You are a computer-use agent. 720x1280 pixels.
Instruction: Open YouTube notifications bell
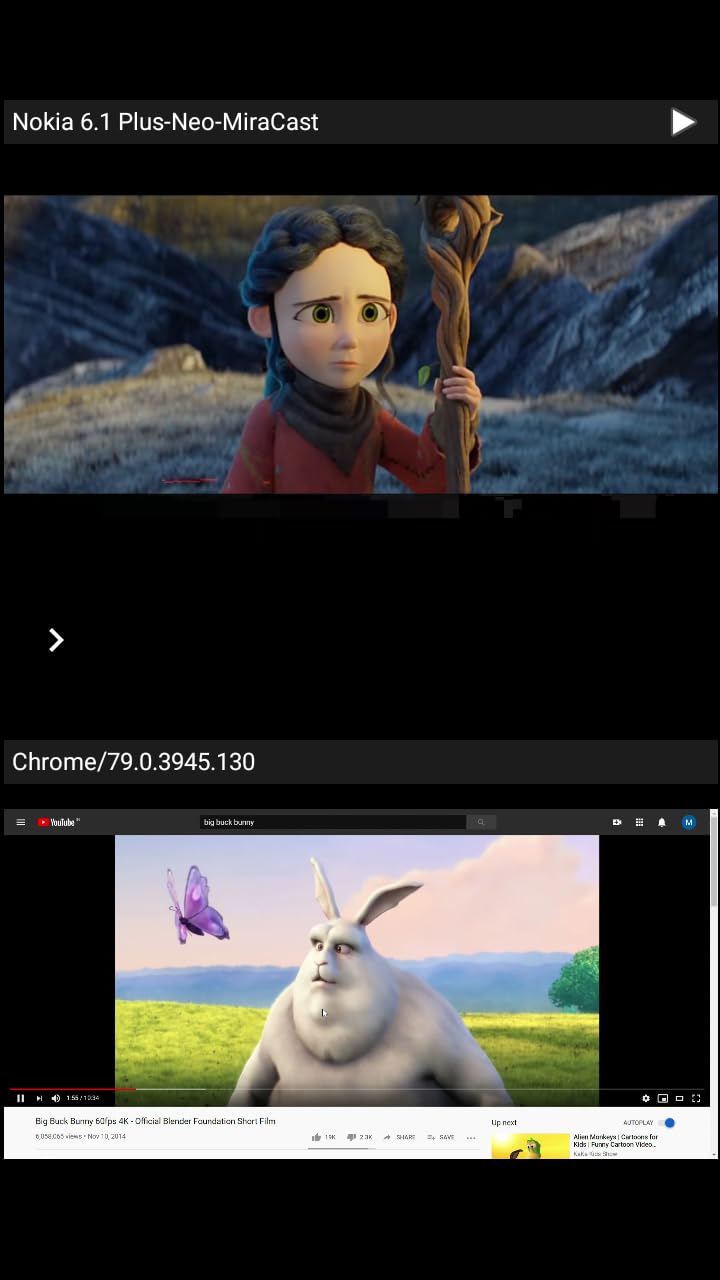pyautogui.click(x=661, y=822)
